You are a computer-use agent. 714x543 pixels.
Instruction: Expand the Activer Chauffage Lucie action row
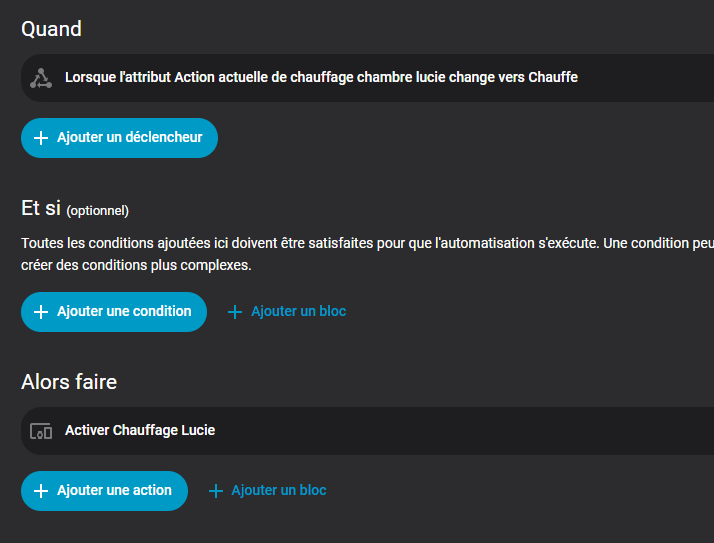[x=140, y=430]
